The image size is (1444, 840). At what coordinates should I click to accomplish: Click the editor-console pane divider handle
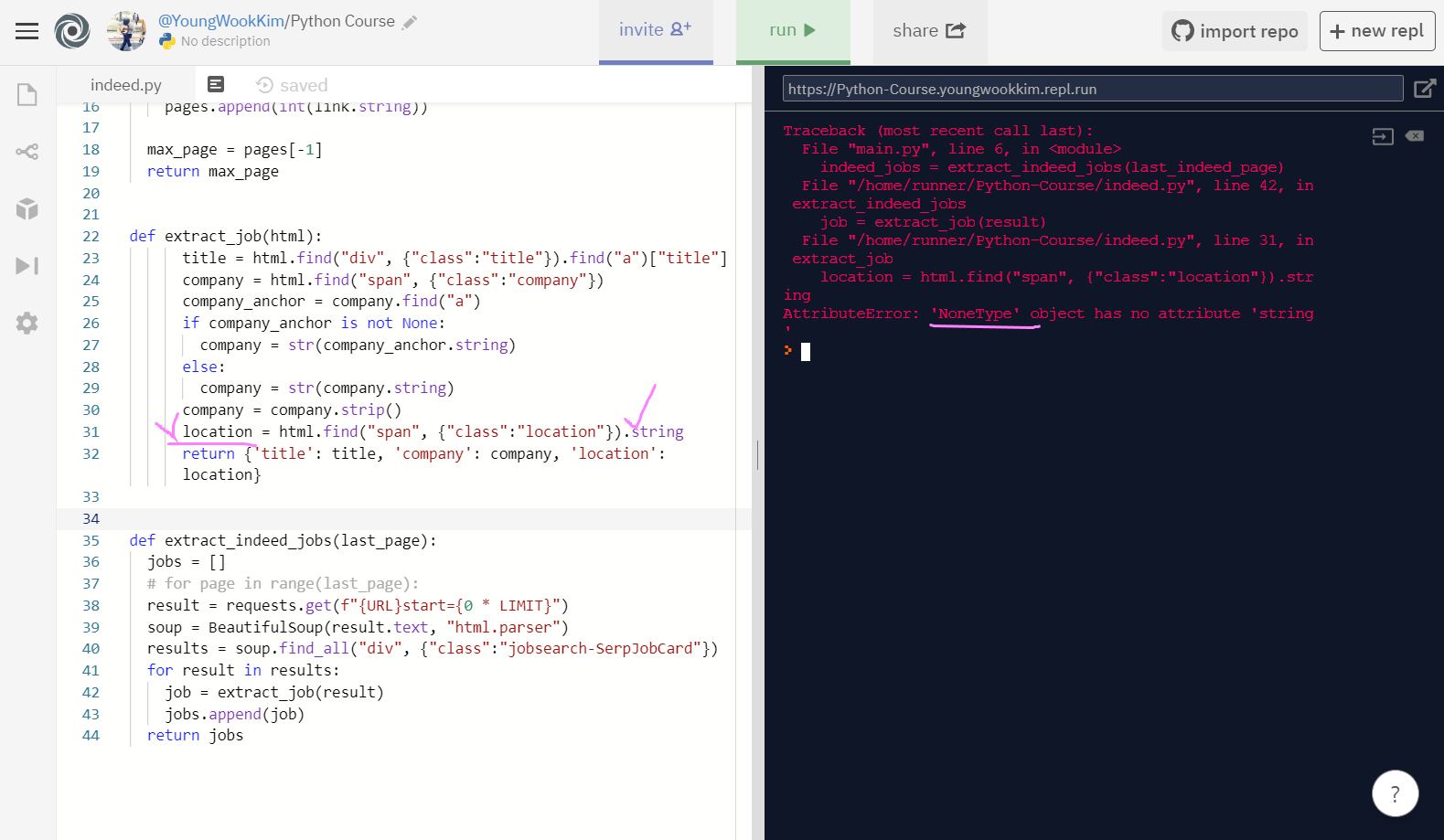coord(757,454)
